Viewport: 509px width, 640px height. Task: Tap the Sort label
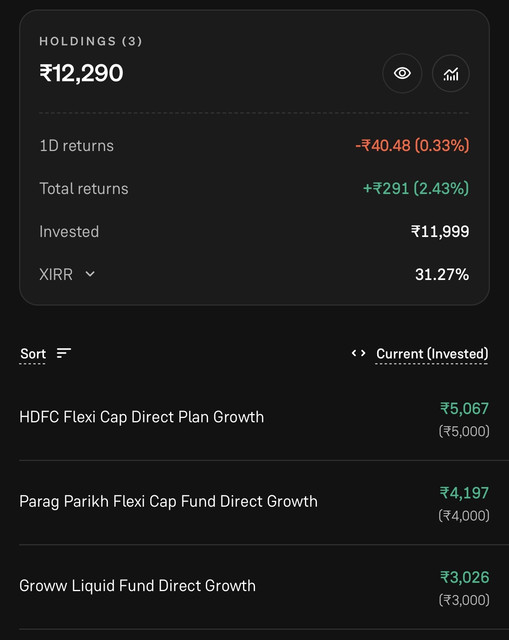[x=33, y=353]
